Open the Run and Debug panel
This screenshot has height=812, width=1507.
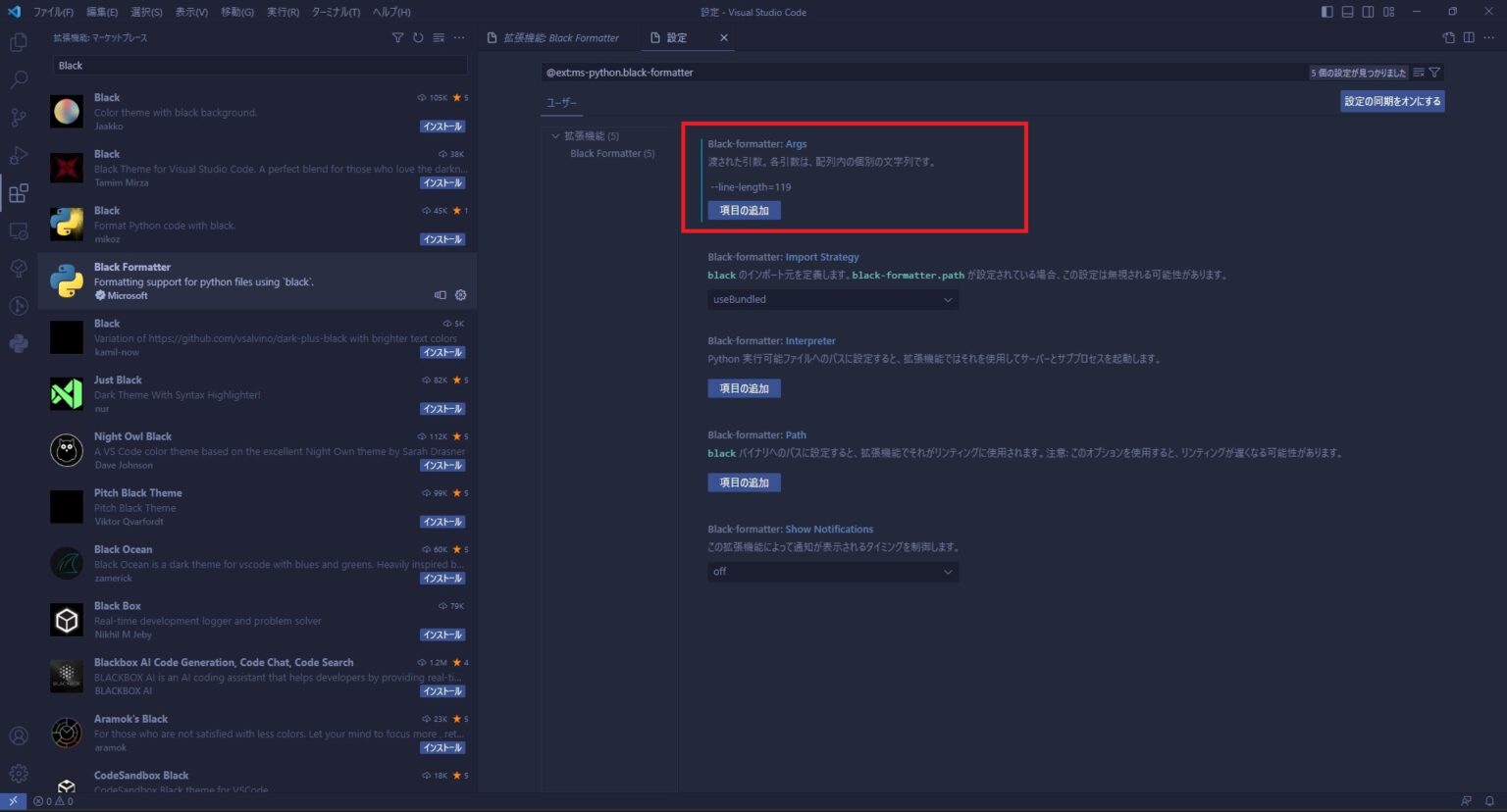[18, 155]
